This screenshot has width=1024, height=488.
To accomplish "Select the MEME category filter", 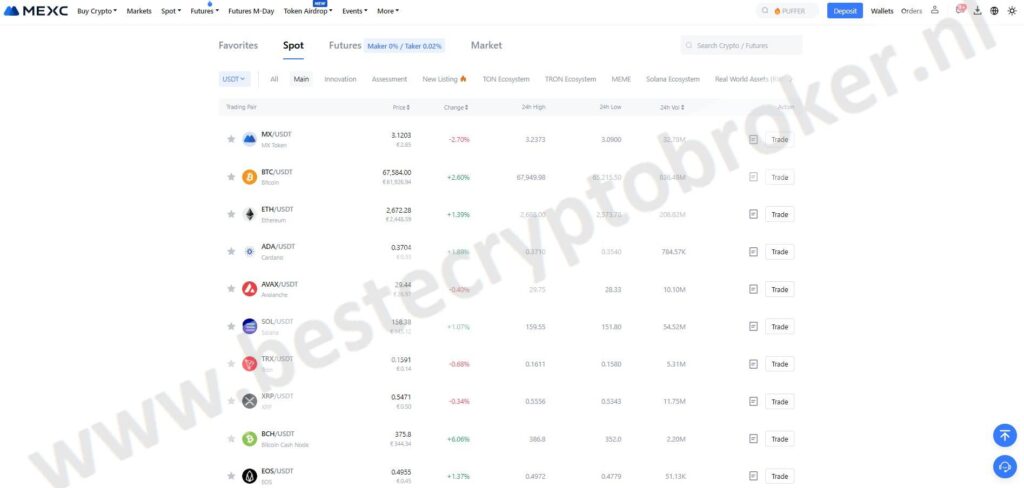I will pos(621,79).
